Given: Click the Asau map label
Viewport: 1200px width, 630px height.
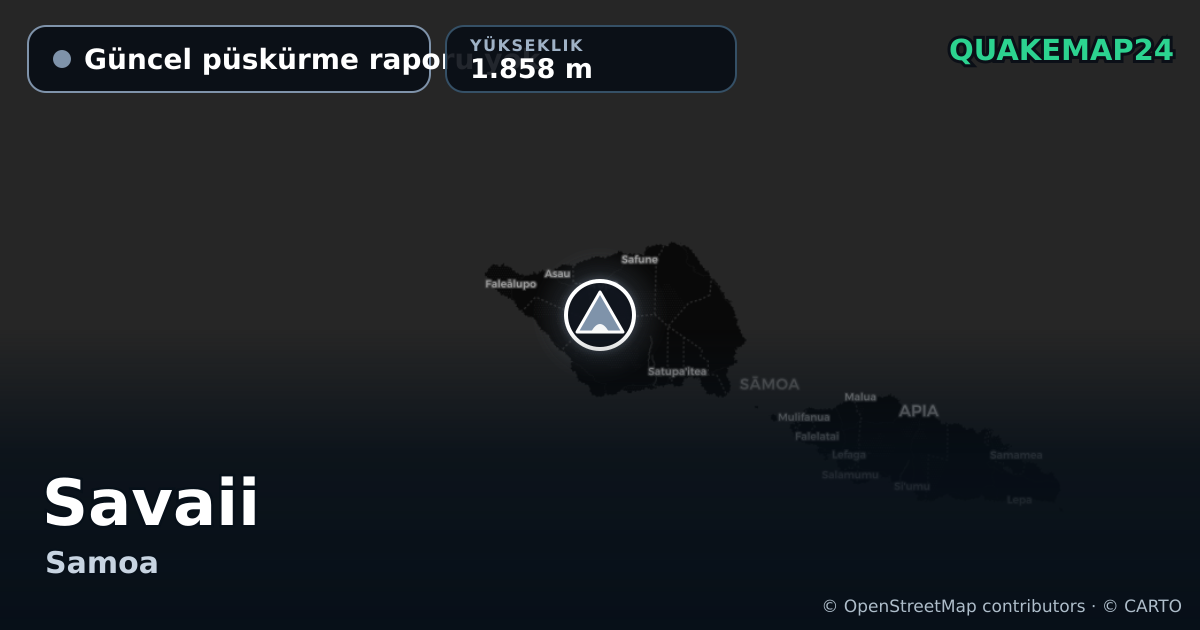Looking at the screenshot, I should point(557,274).
